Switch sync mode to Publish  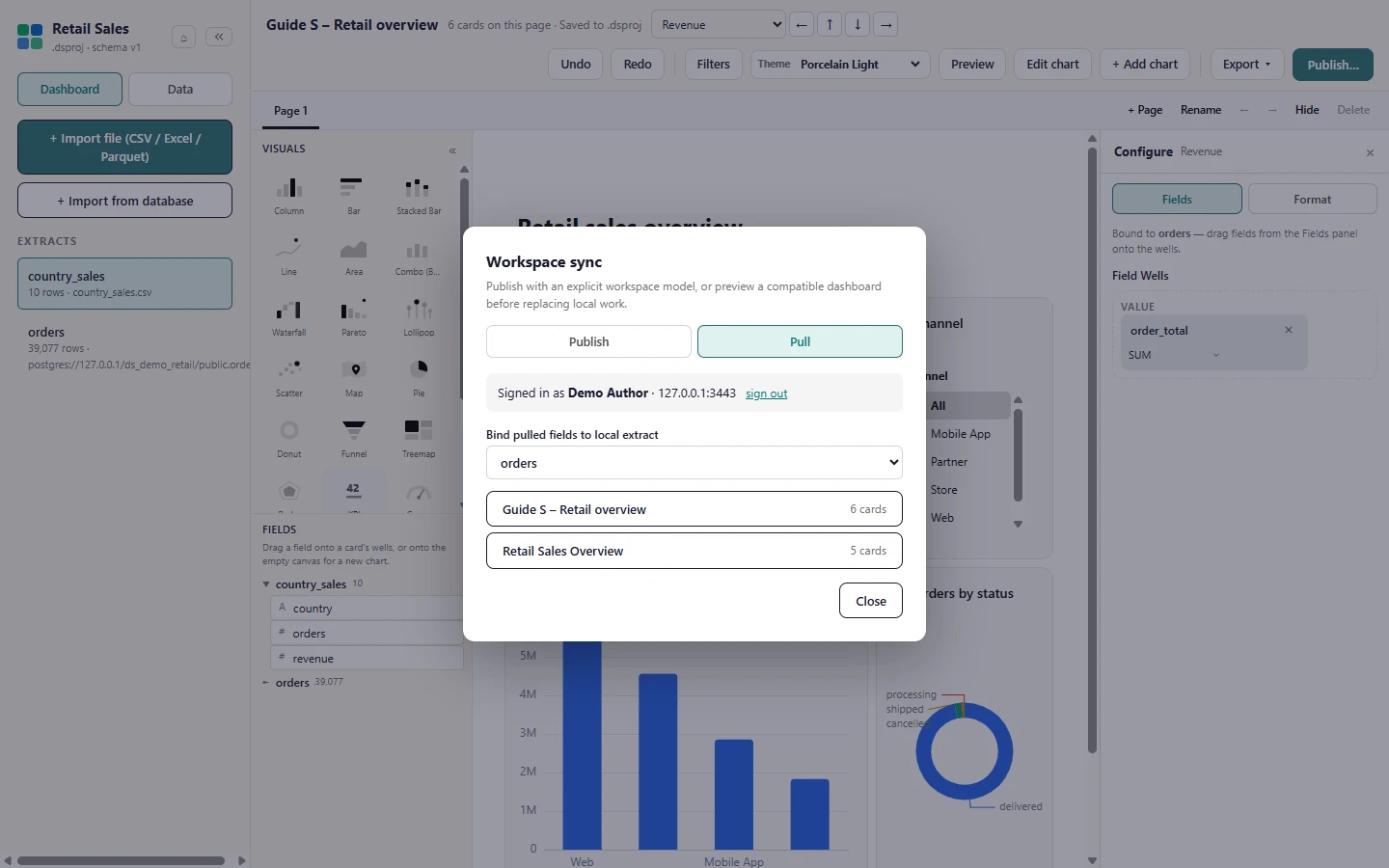click(588, 341)
